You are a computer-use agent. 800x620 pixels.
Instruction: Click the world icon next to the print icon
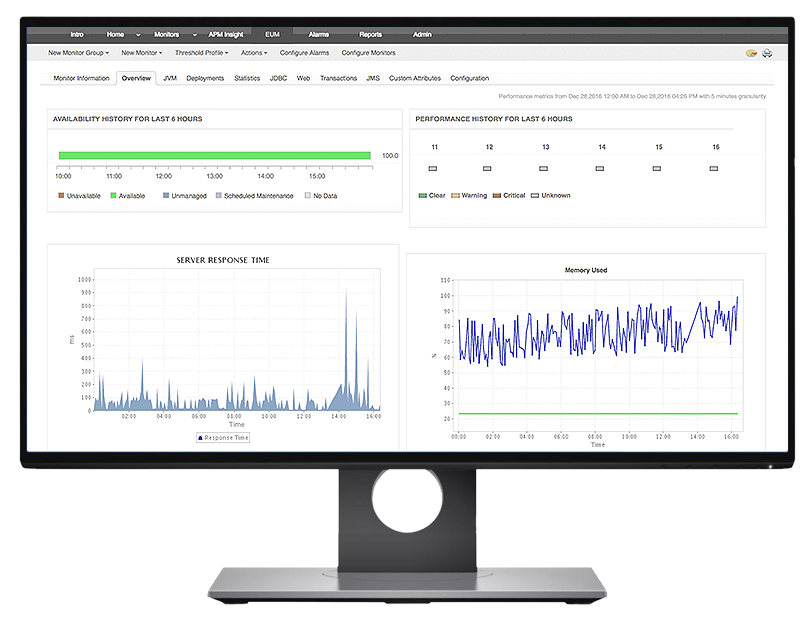pyautogui.click(x=751, y=52)
